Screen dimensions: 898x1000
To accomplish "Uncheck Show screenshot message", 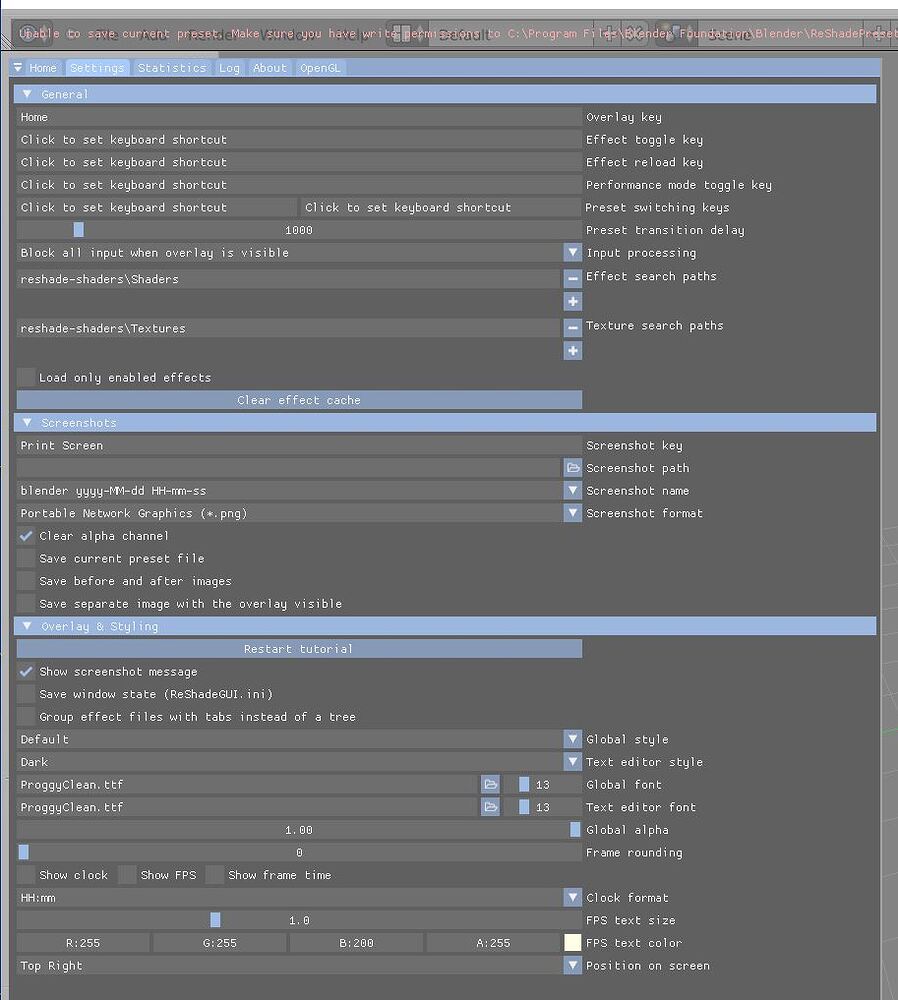I will click(26, 672).
